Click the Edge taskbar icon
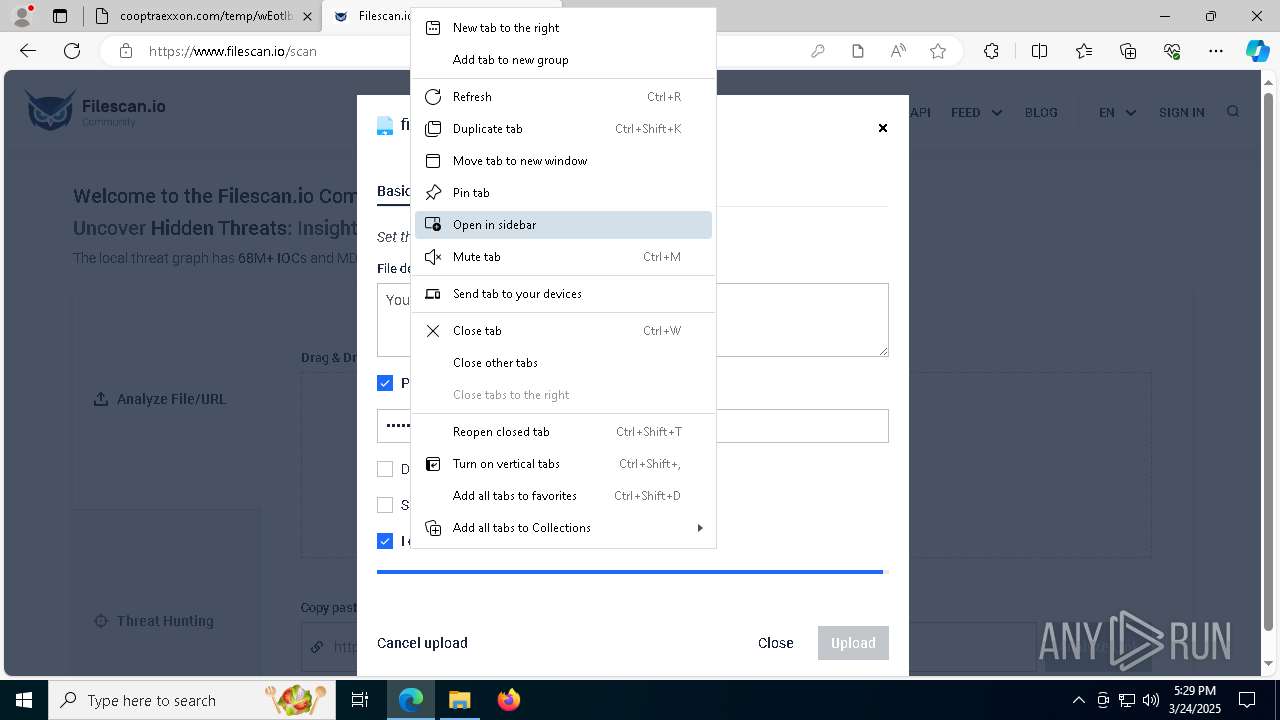The height and width of the screenshot is (720, 1280). coord(411,700)
